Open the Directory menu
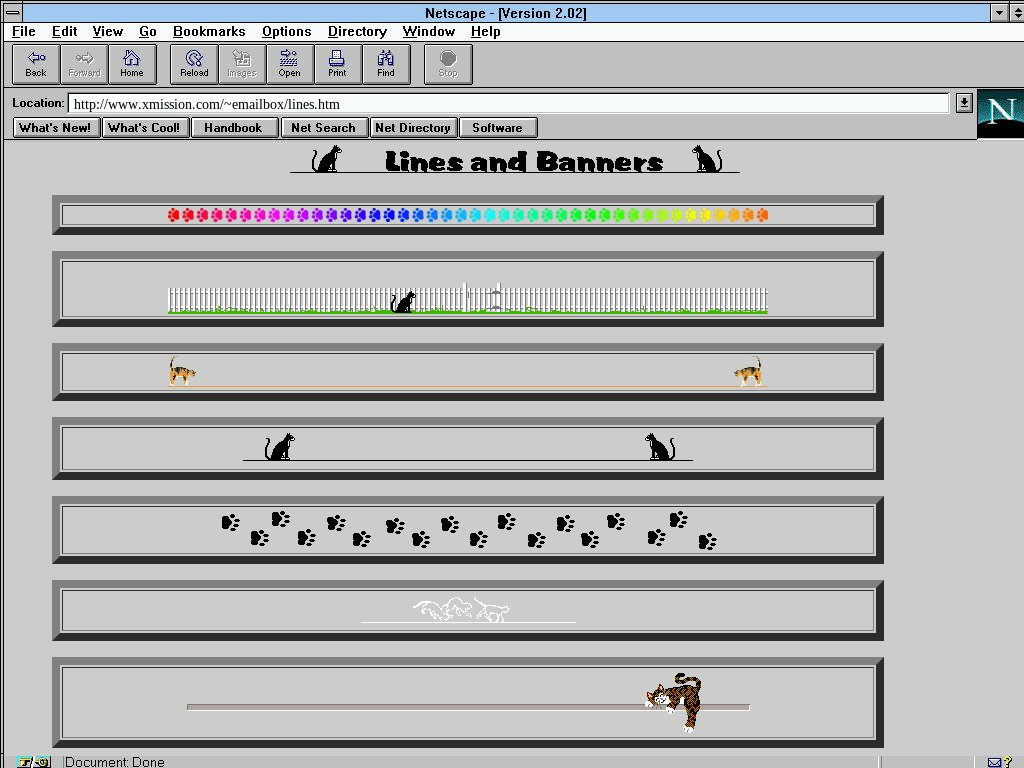The image size is (1024, 768). click(x=357, y=32)
